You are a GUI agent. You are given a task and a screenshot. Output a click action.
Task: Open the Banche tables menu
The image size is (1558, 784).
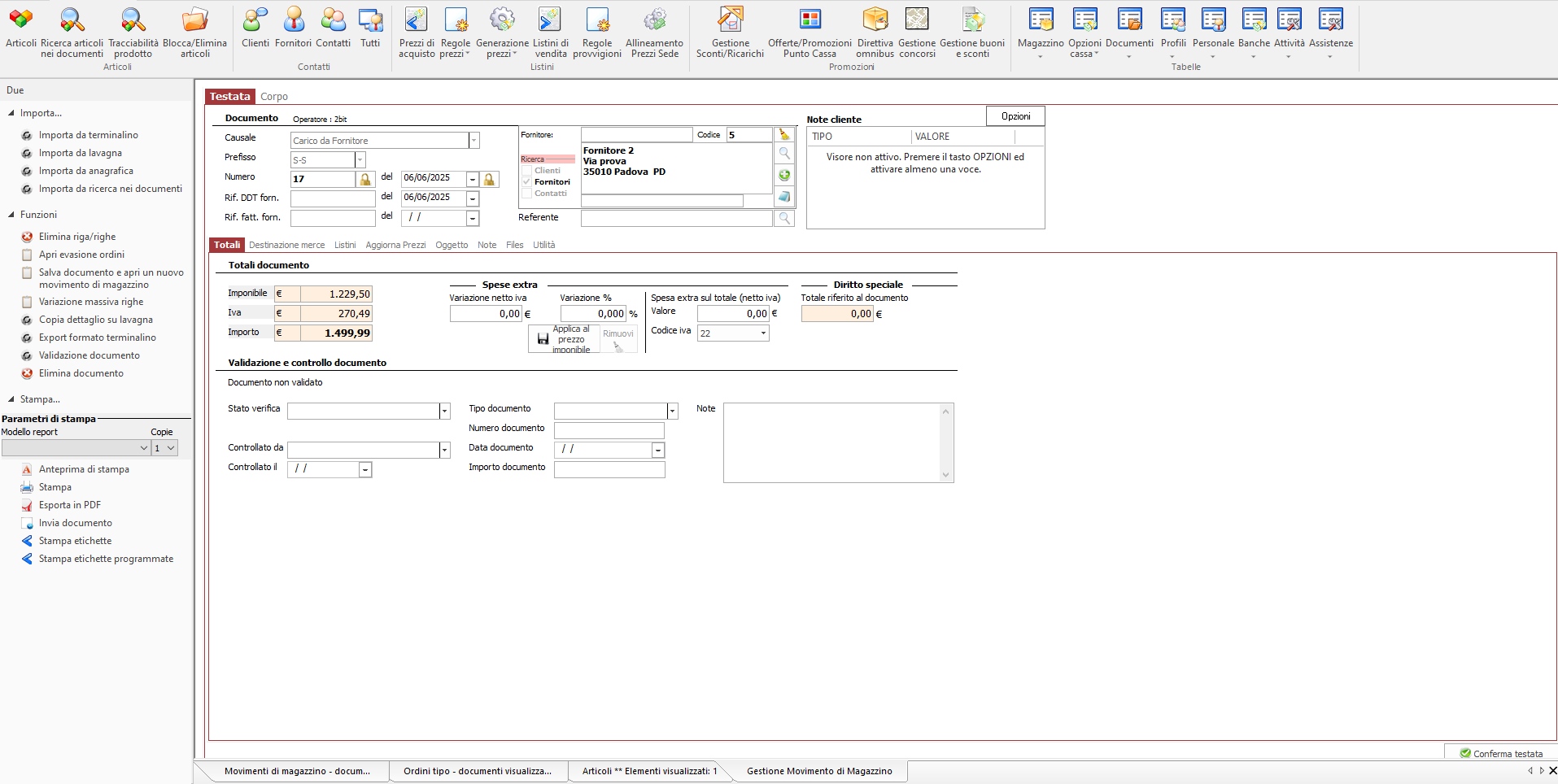click(1254, 33)
